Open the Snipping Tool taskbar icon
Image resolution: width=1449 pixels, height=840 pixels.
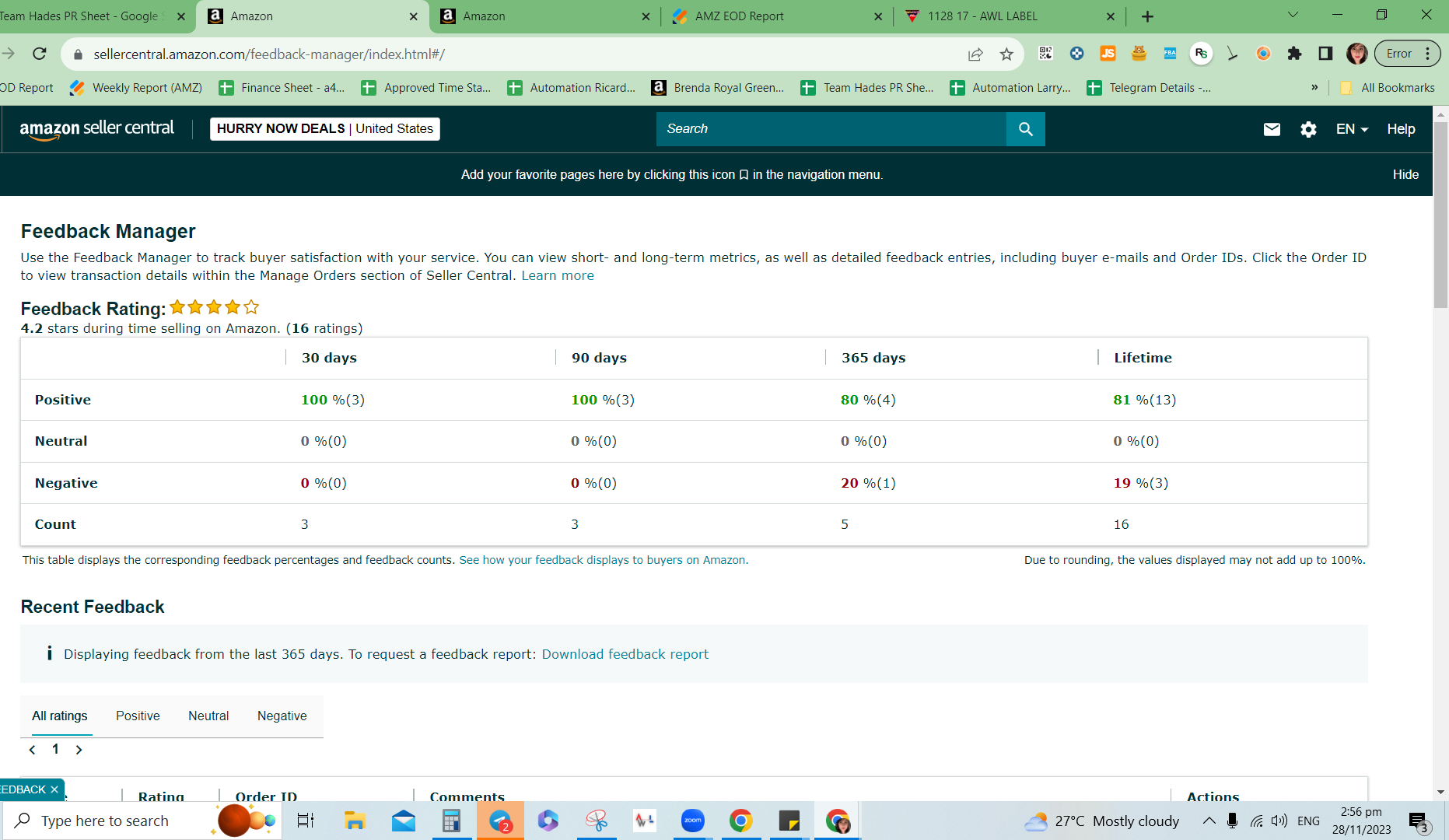597,821
